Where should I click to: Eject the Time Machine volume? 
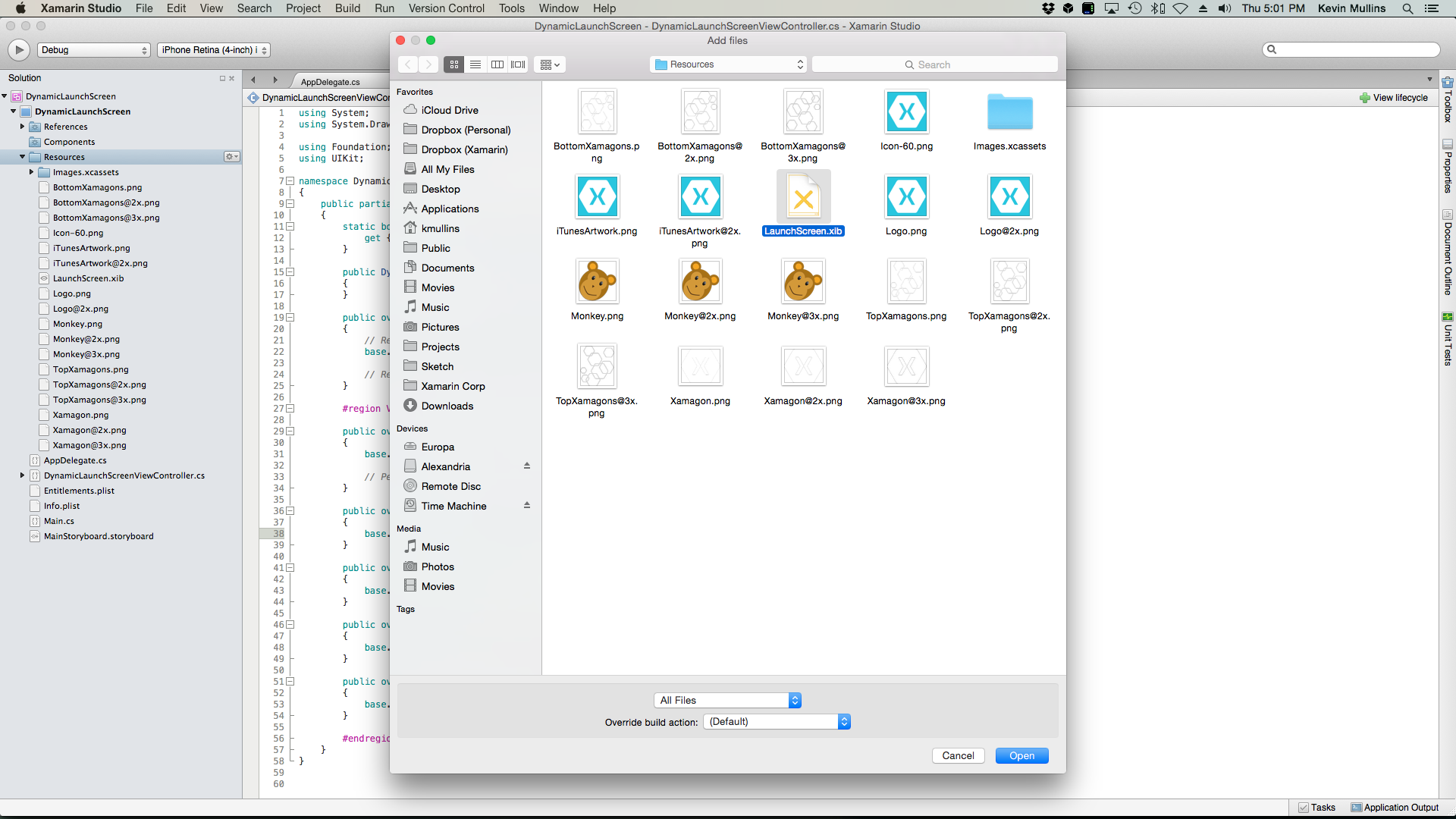click(527, 506)
